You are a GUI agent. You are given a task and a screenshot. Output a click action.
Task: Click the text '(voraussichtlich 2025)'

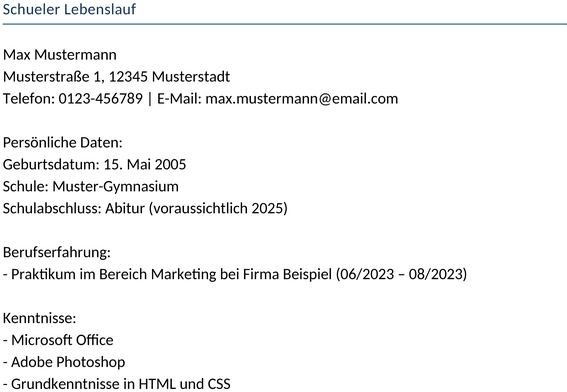click(x=218, y=209)
